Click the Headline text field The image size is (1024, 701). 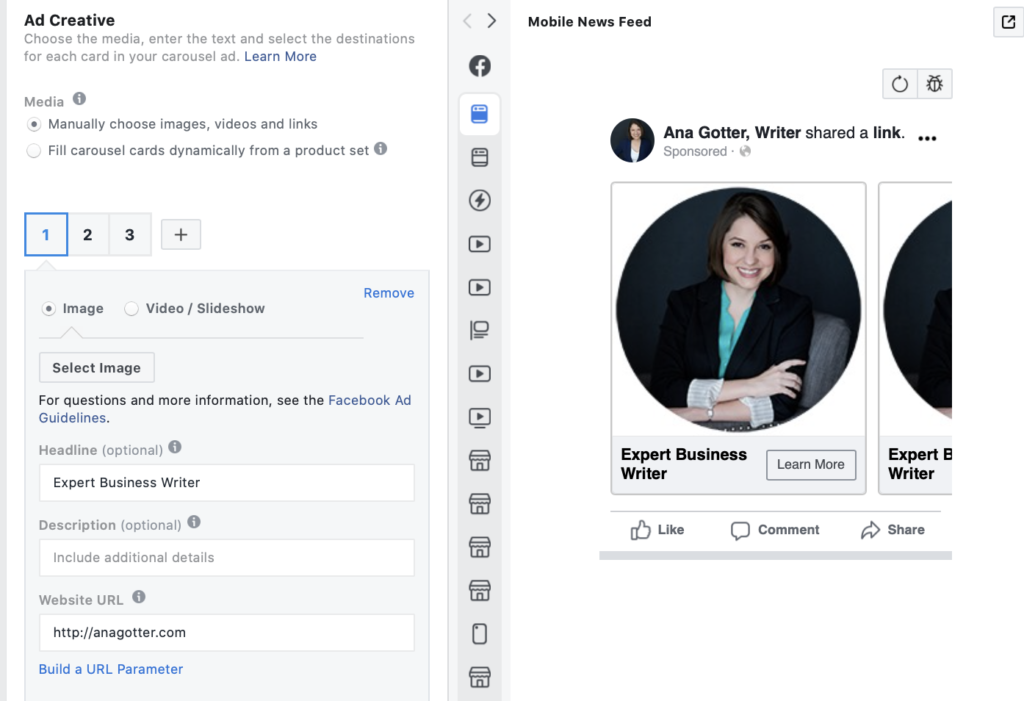[x=226, y=483]
